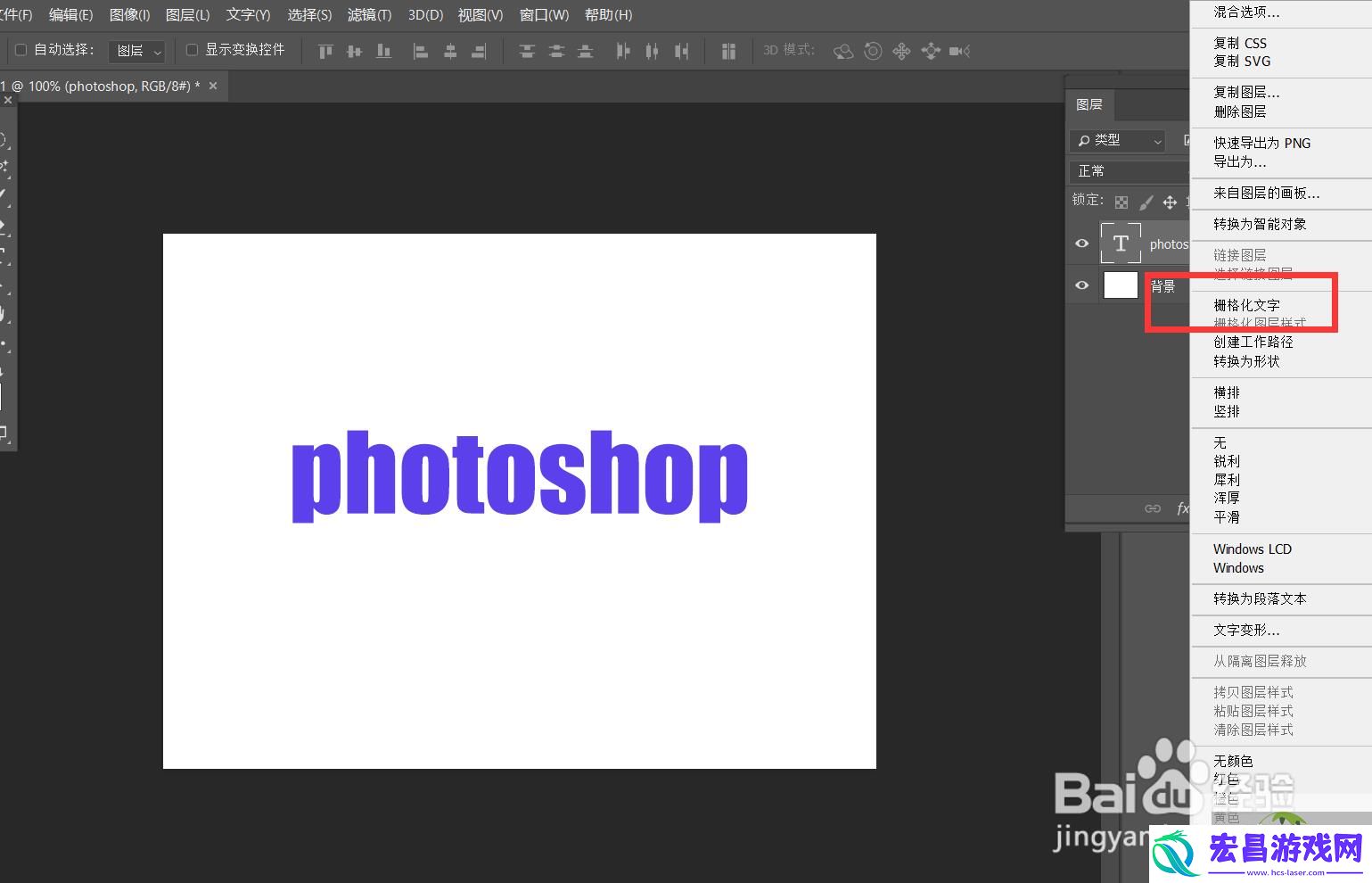Open the 图像(I) menu

click(129, 14)
